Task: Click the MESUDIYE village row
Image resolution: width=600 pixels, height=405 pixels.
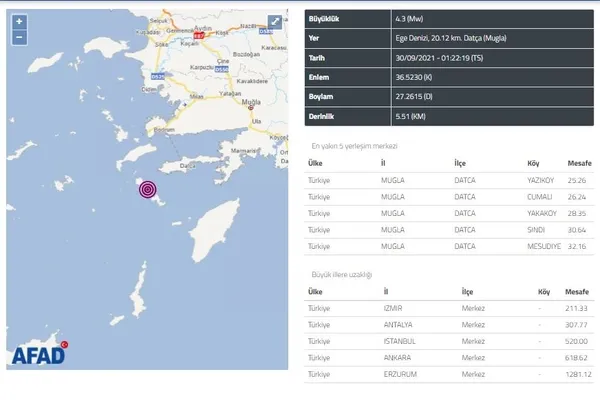Action: 449,244
